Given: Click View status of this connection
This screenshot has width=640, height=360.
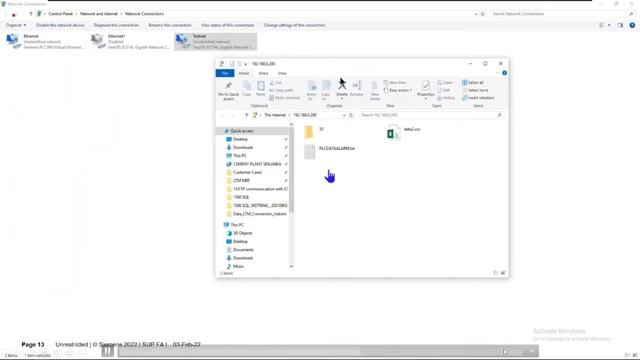Looking at the screenshot, I should [227, 25].
